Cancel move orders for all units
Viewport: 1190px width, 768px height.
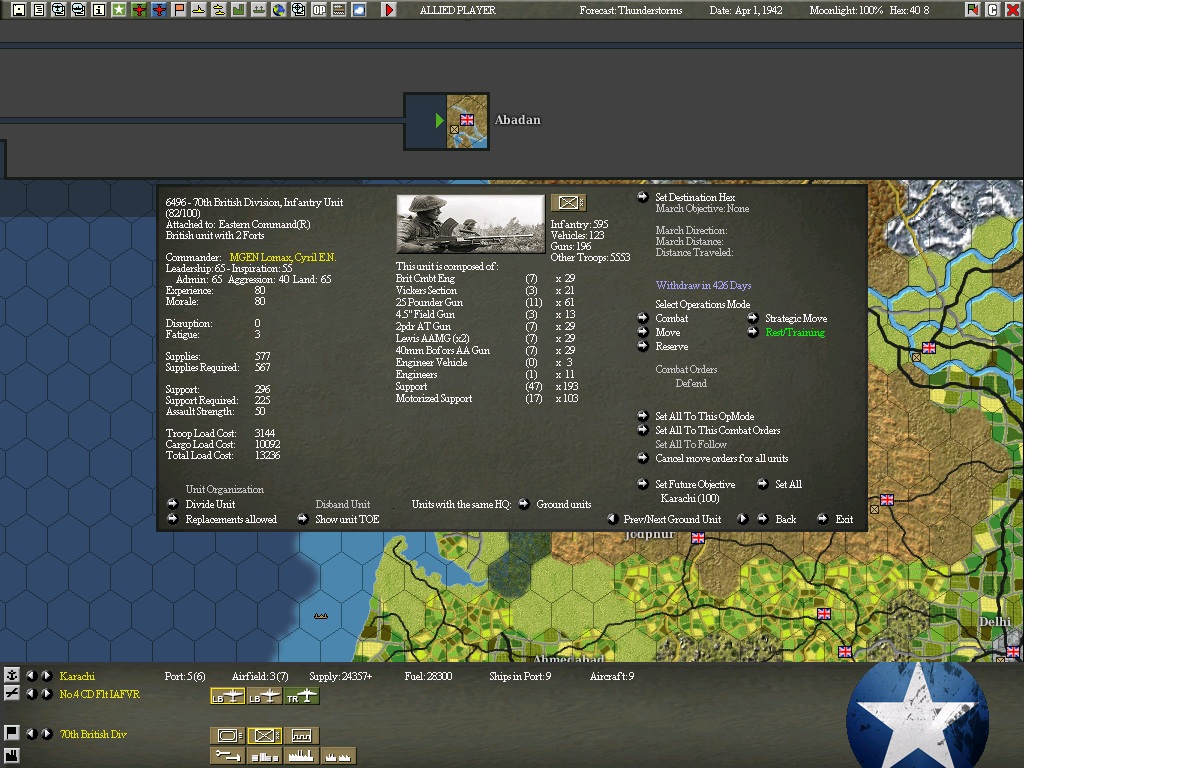(x=643, y=458)
